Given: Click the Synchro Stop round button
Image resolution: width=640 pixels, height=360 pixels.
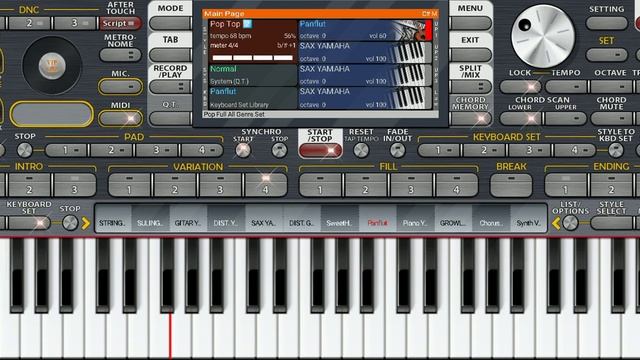Looking at the screenshot, I should point(280,151).
